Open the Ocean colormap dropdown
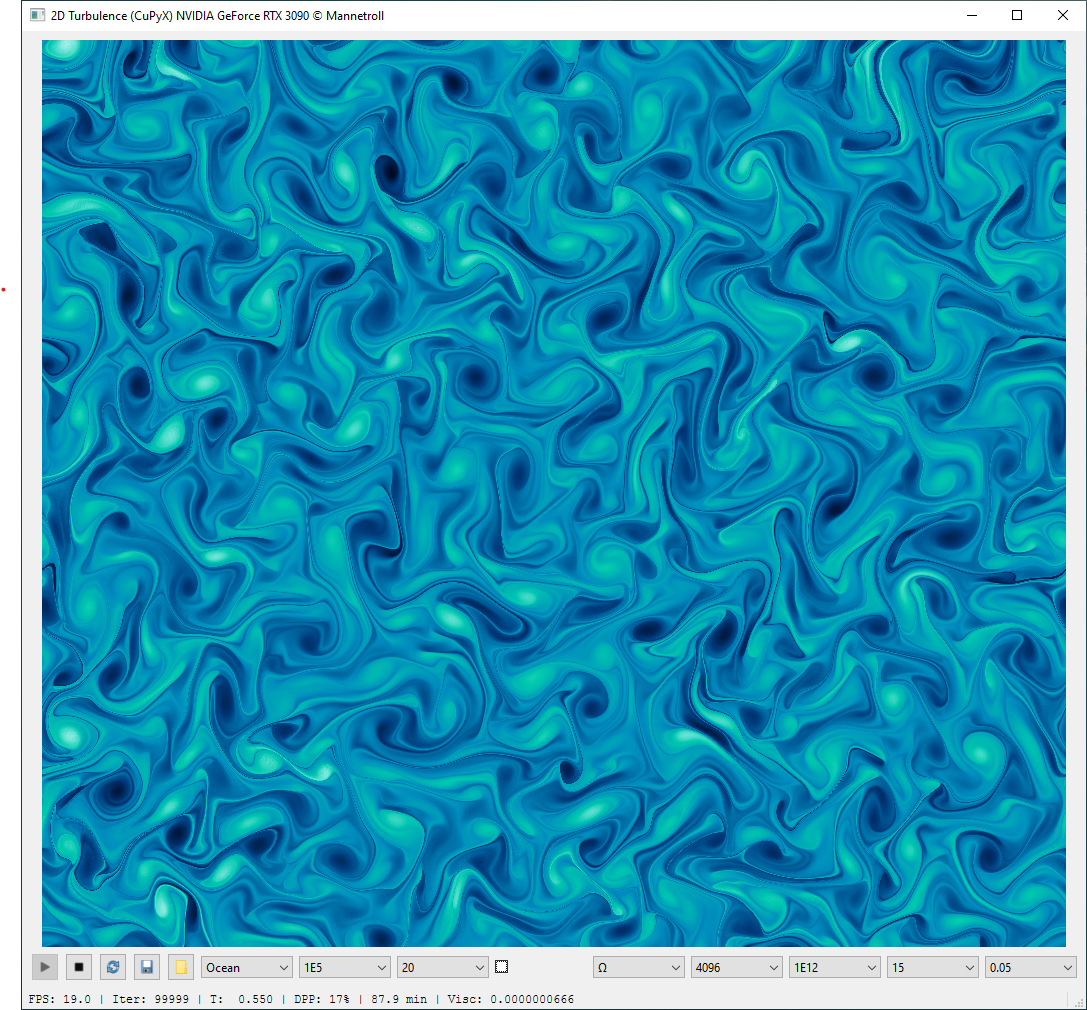 pos(246,967)
